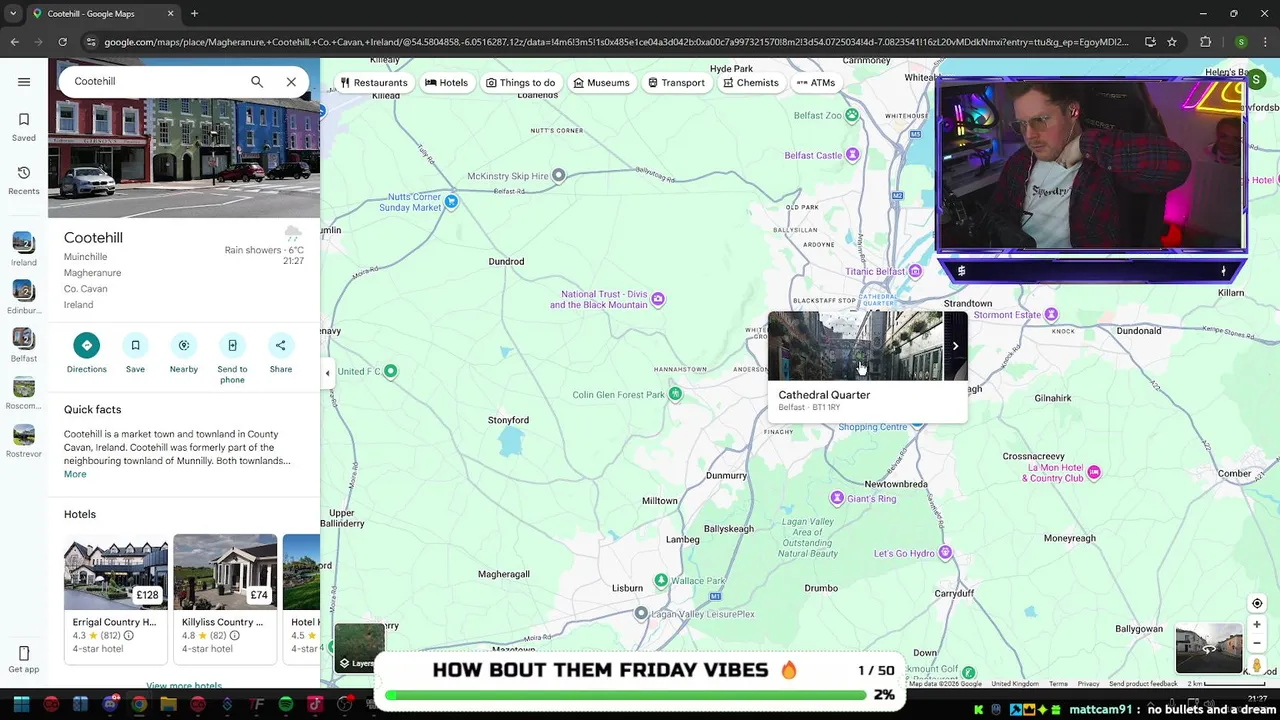Viewport: 1280px width, 720px height.
Task: Show info for Errigal Country rating
Action: click(x=128, y=635)
